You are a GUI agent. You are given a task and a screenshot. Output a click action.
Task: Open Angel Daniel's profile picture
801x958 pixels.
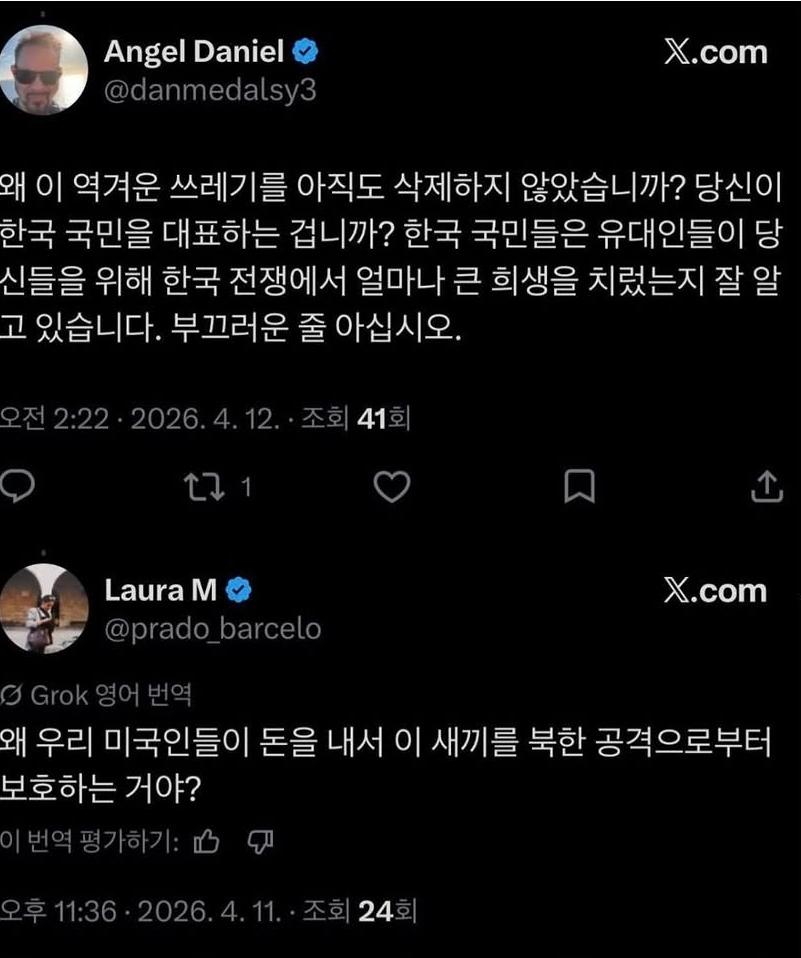pos(44,69)
